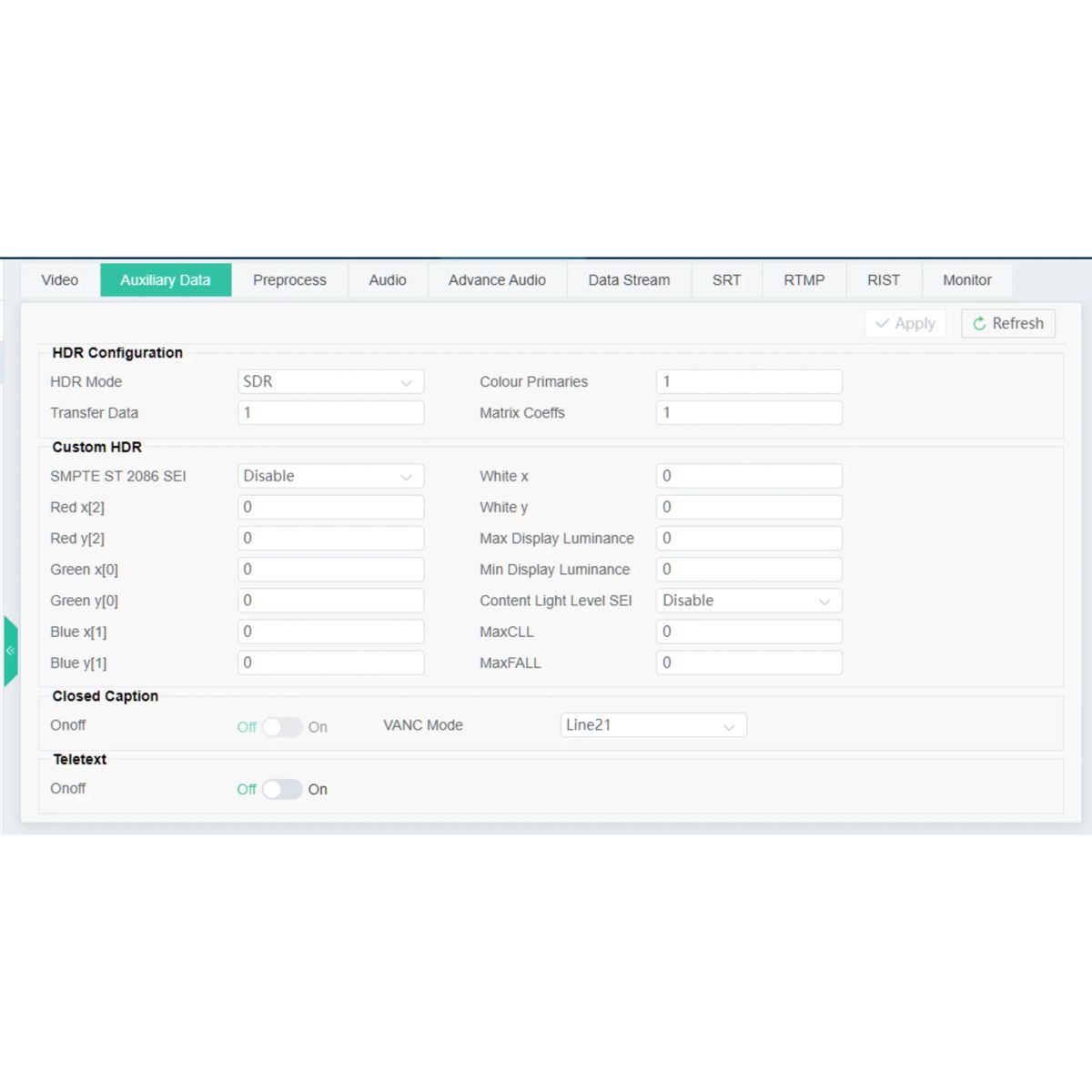Open the Monitor tab

tap(966, 280)
